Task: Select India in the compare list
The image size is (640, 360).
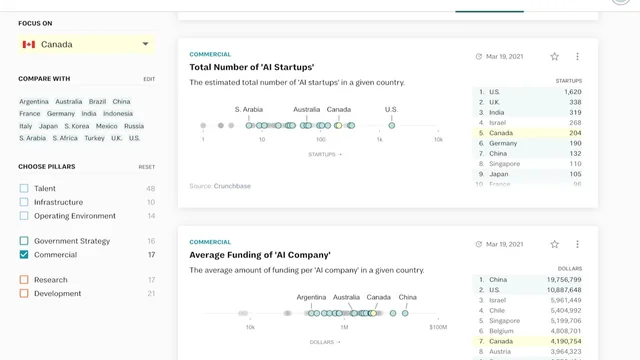Action: pos(89,113)
